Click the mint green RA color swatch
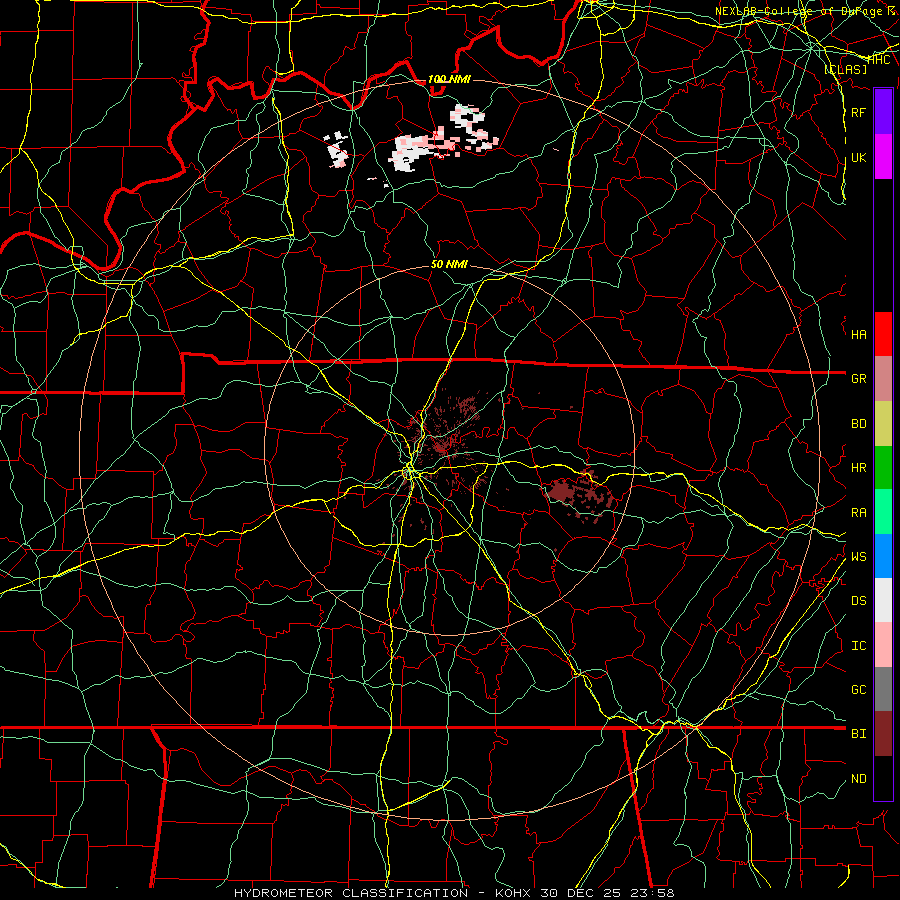 click(x=883, y=512)
